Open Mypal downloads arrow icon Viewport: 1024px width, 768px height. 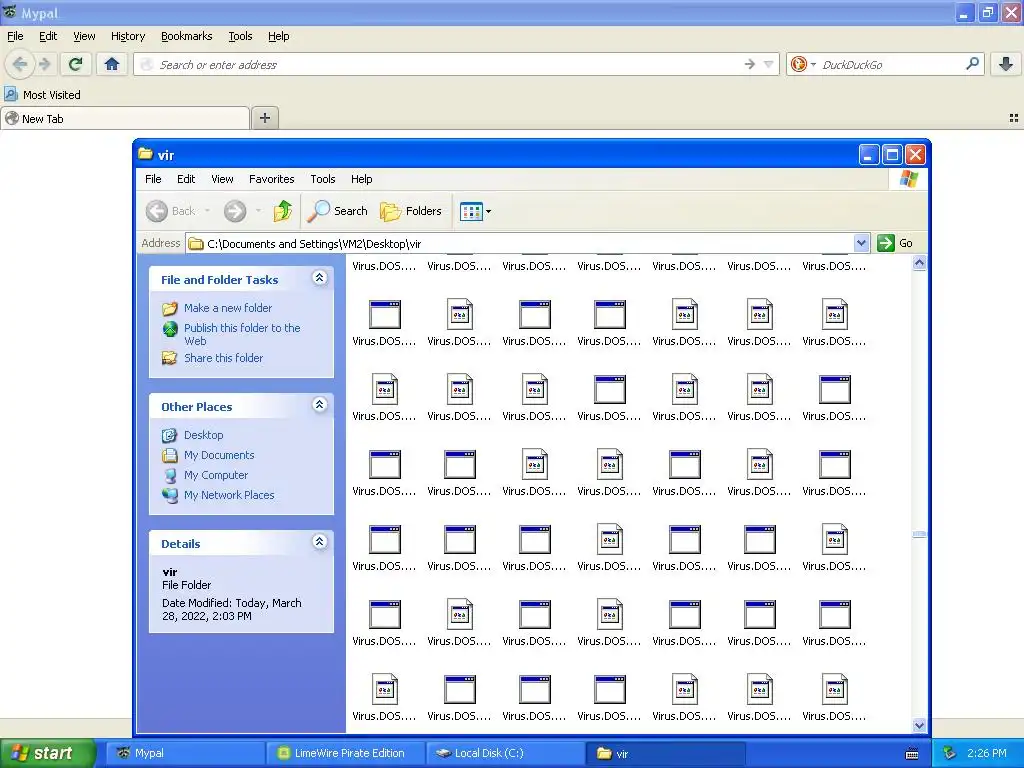(1006, 64)
